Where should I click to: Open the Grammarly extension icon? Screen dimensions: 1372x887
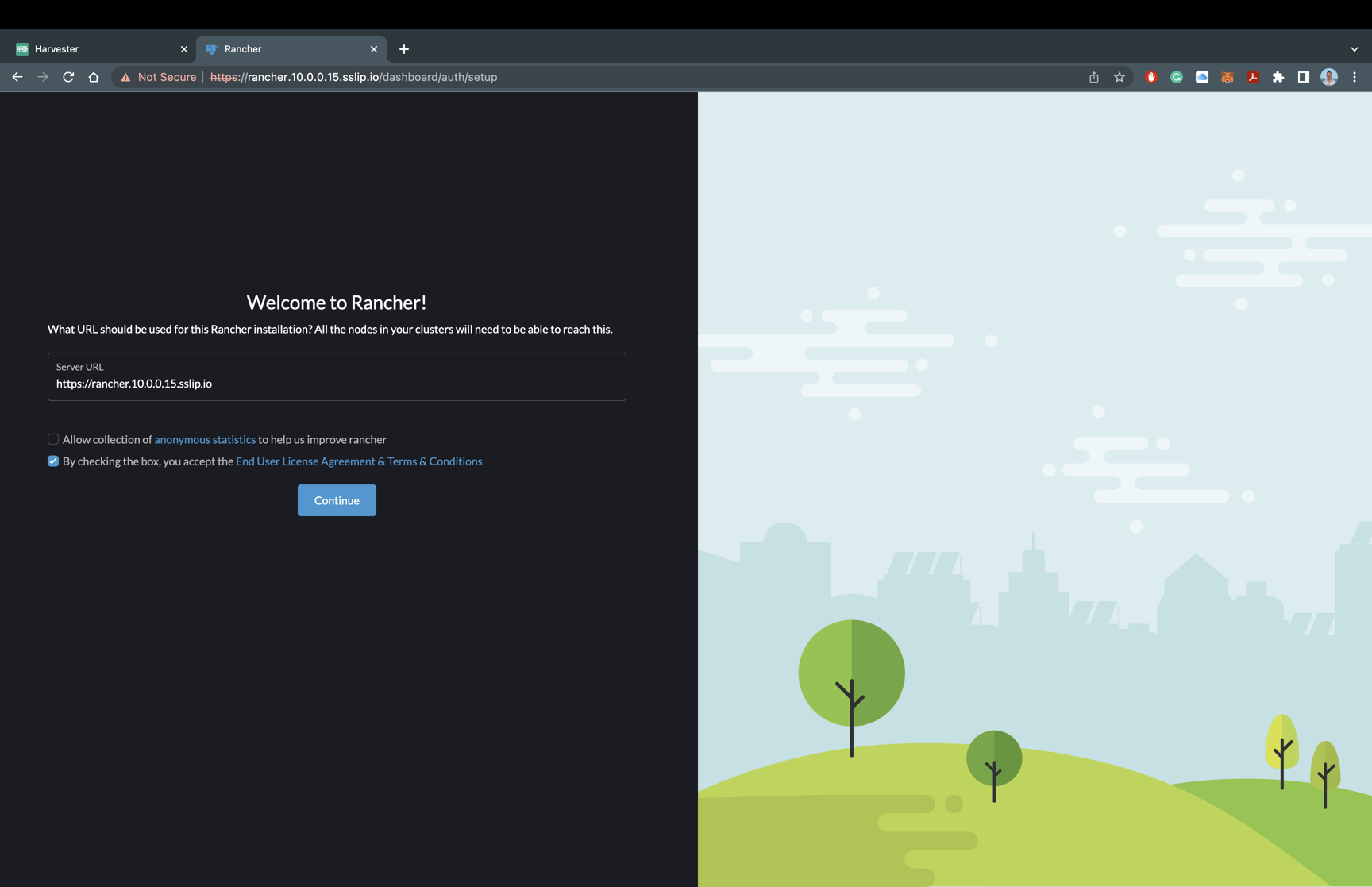coord(1176,77)
